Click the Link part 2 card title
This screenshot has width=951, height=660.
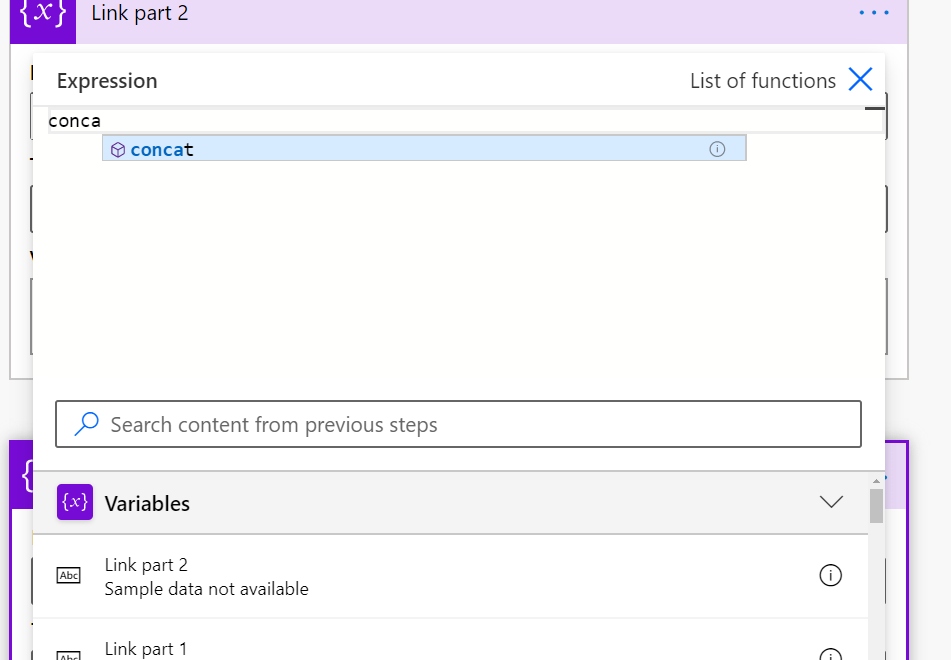point(139,14)
